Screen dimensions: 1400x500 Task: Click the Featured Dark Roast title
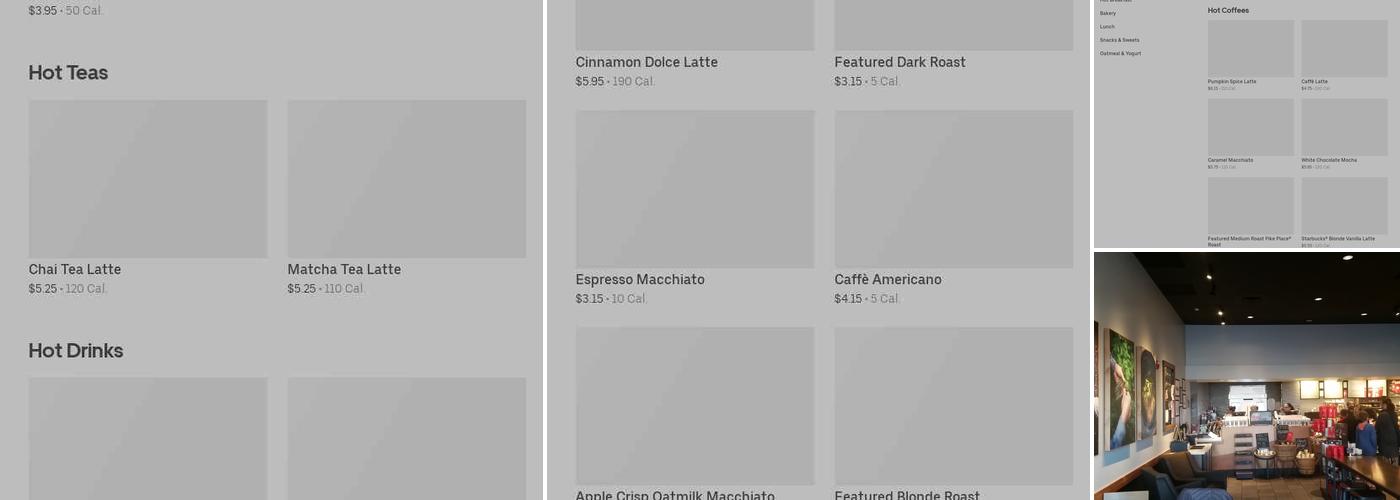click(x=900, y=62)
